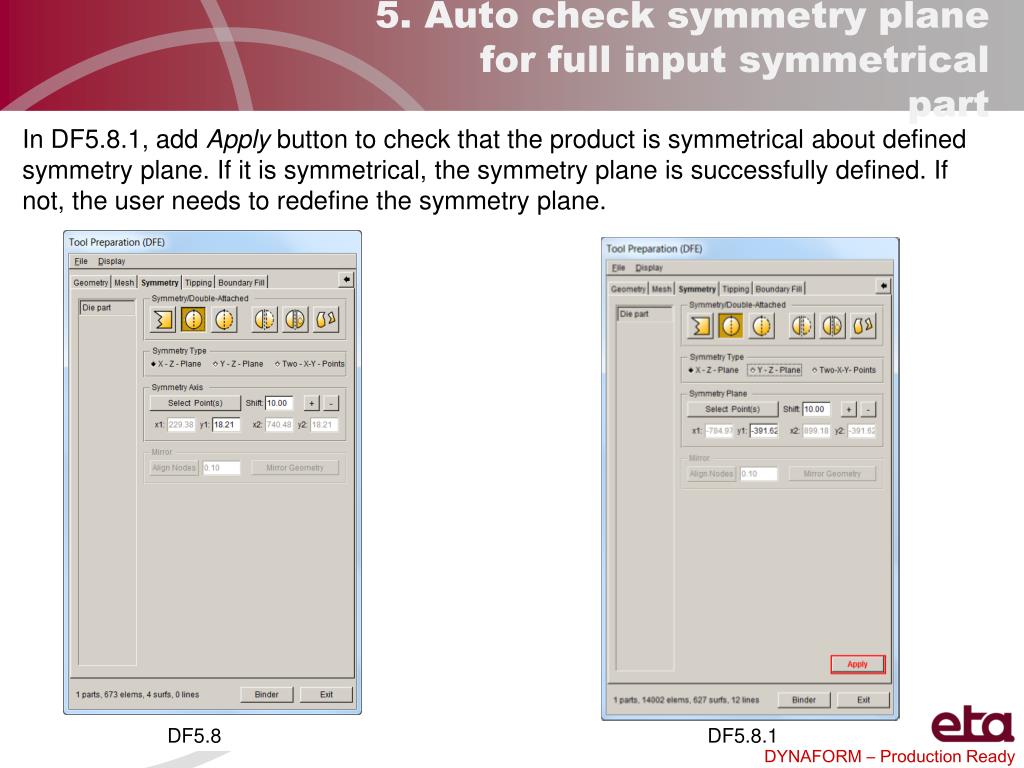
Task: Switch to Tipping tab in DF5.8.1 dialog
Action: (x=735, y=289)
